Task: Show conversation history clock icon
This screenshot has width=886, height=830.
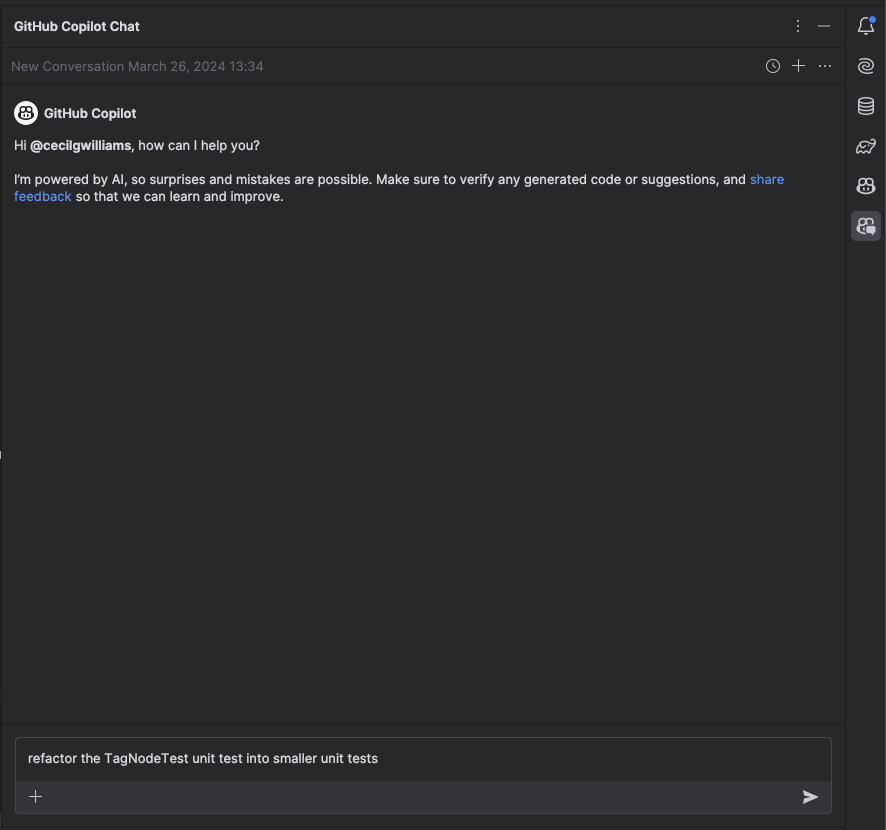Action: [772, 66]
